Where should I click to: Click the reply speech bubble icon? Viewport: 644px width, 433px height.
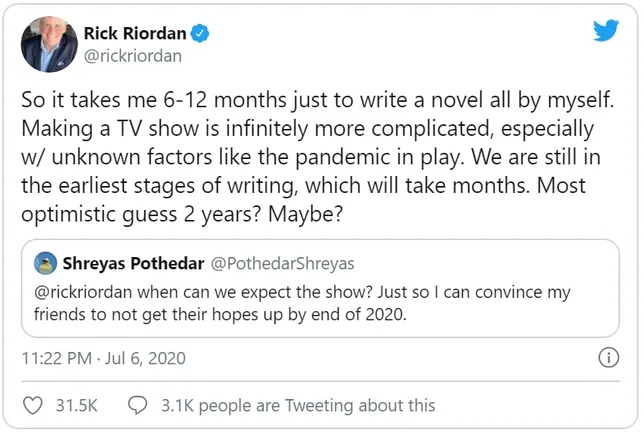138,405
